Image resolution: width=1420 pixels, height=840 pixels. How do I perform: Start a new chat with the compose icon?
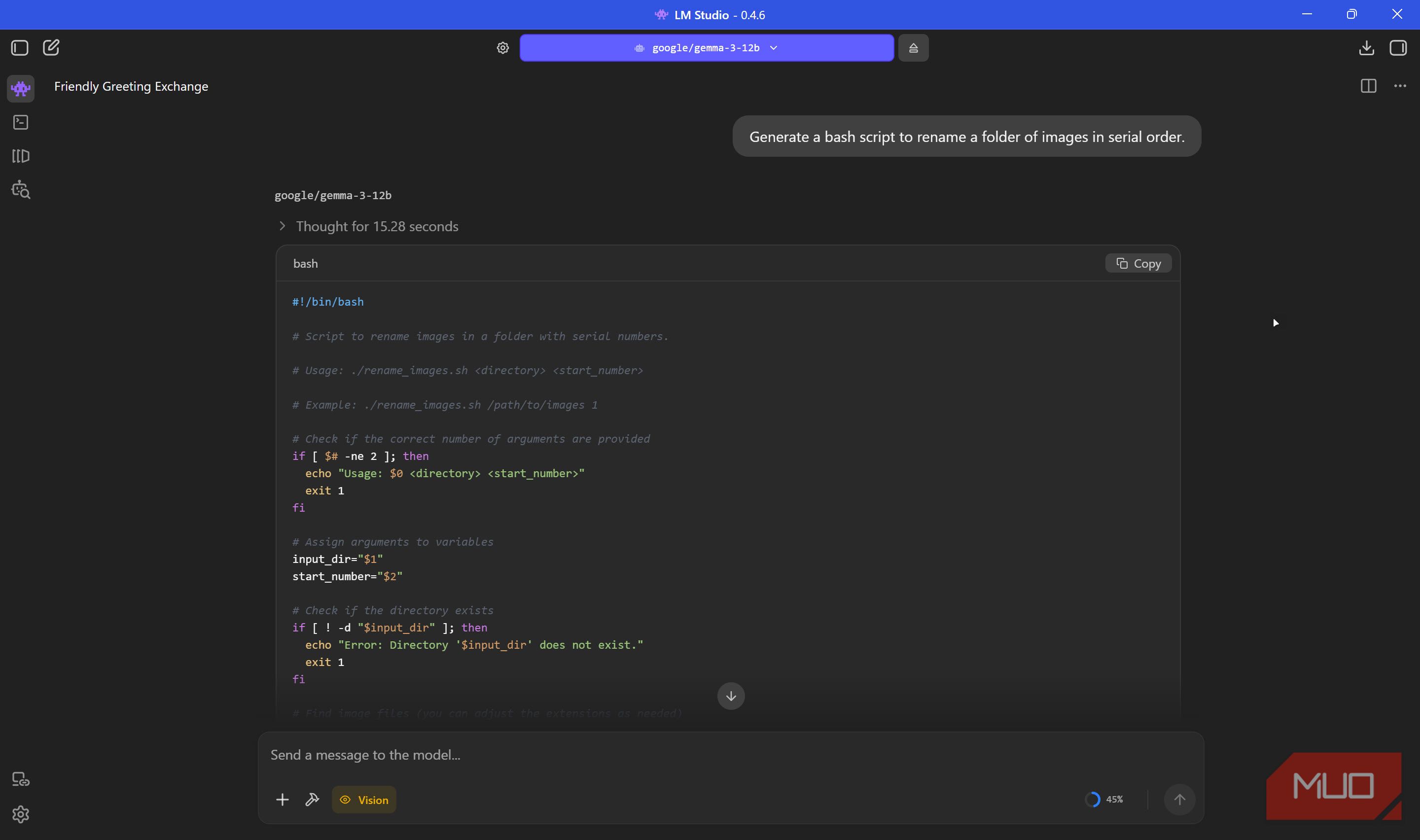pyautogui.click(x=51, y=47)
